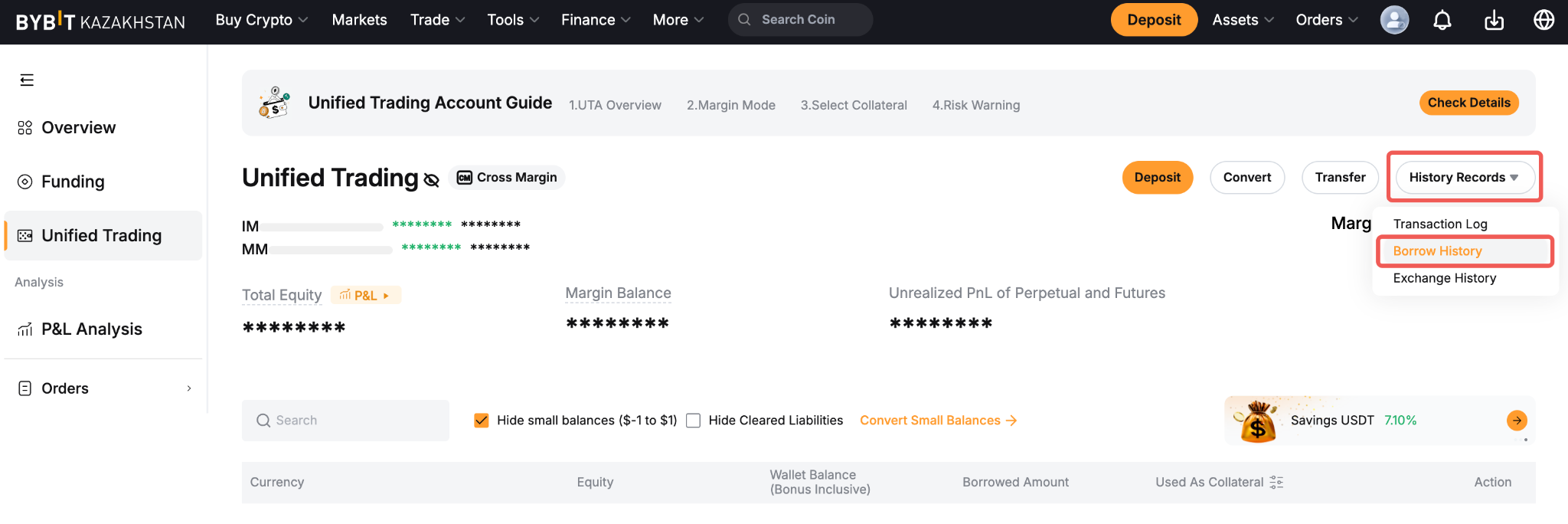
Task: Click the magnifier in Search Coin
Action: [744, 20]
